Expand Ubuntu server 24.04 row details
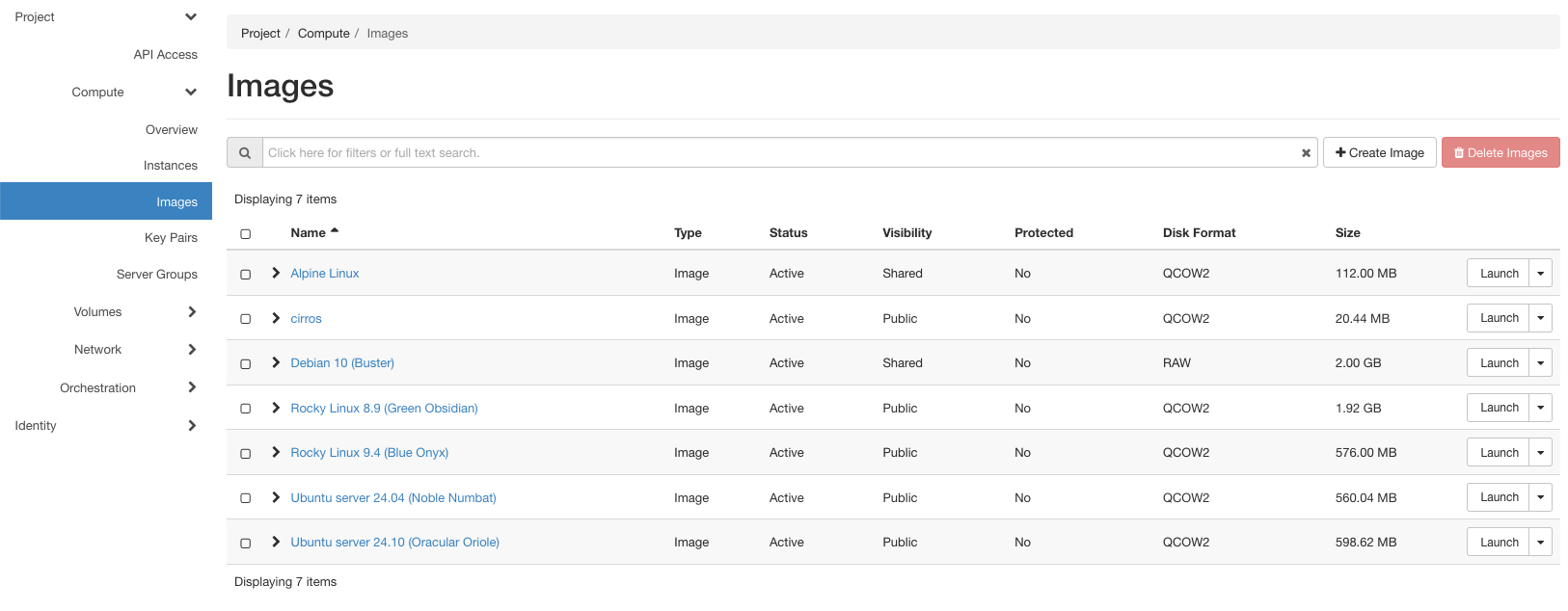Screen dimensions: 1568x611 (276, 497)
